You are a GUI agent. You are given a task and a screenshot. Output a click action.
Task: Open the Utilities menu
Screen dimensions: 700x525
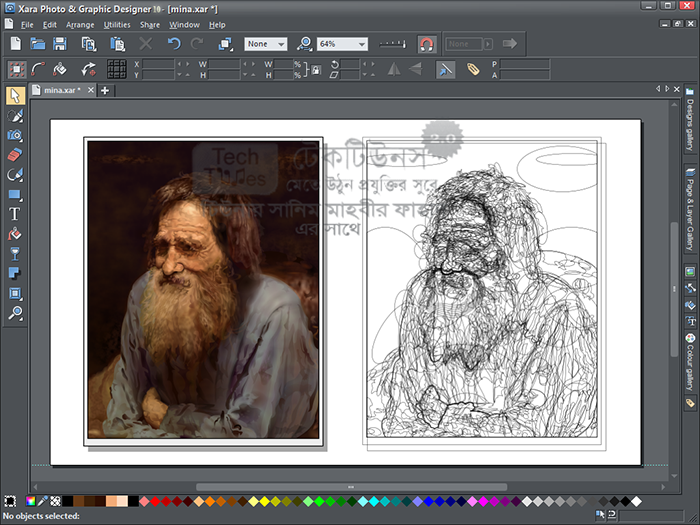(117, 24)
